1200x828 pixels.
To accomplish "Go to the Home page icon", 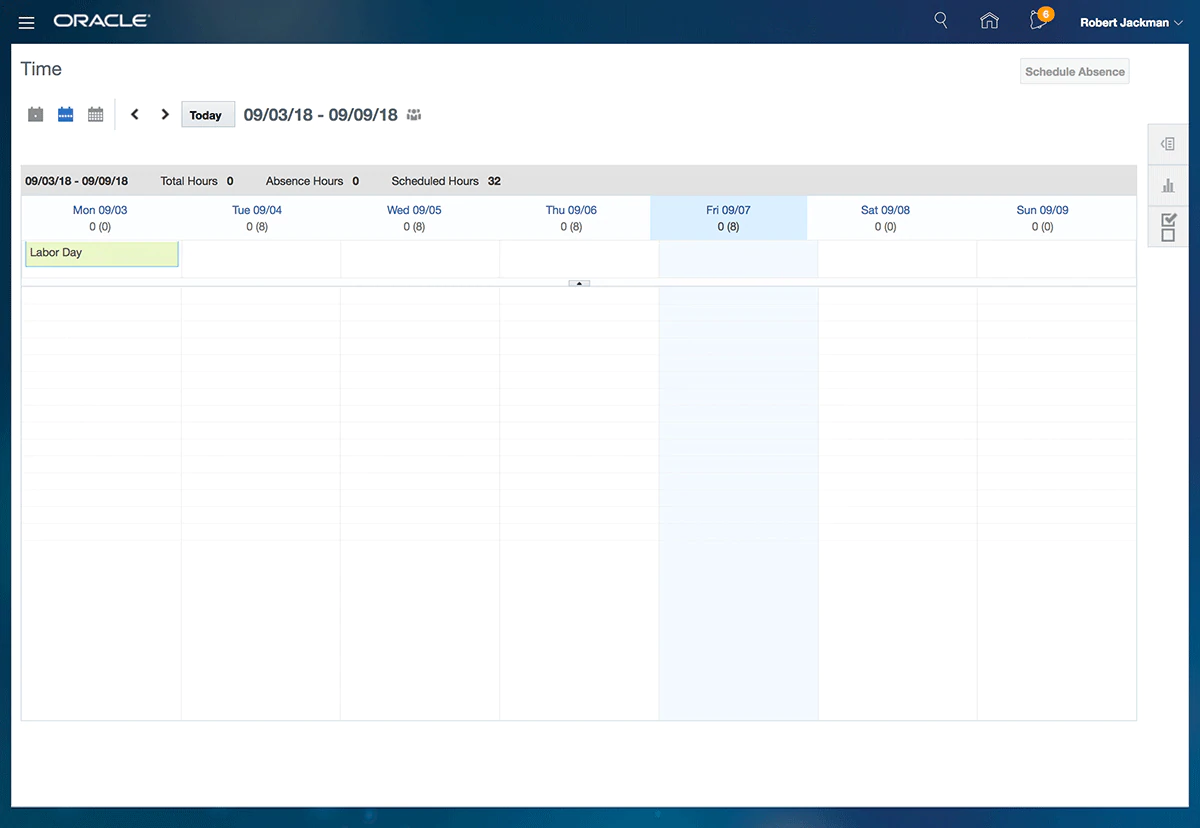I will click(989, 21).
